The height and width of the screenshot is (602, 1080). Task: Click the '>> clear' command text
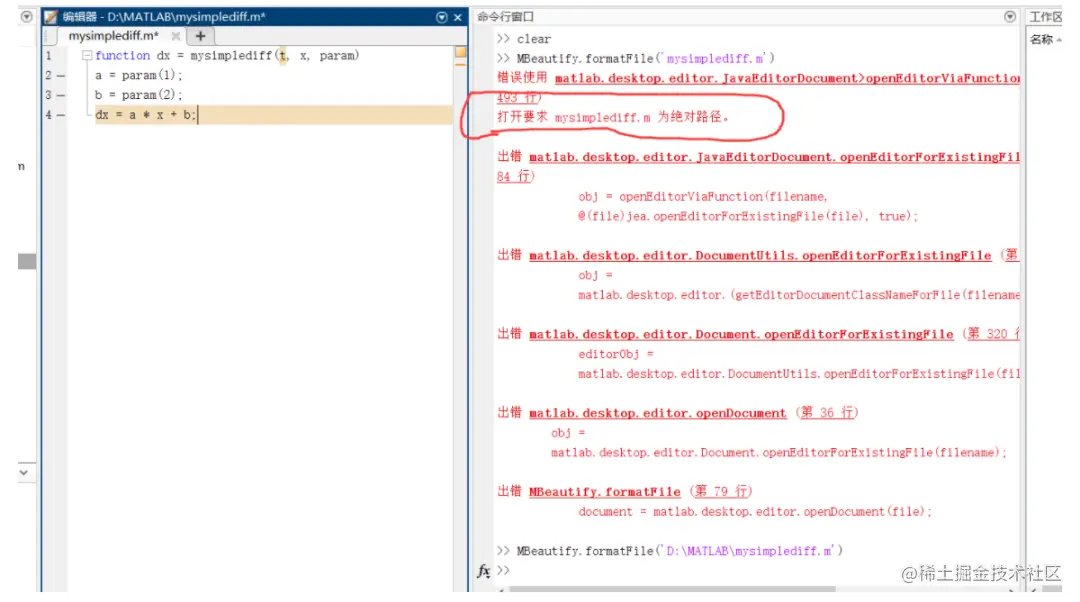[524, 39]
